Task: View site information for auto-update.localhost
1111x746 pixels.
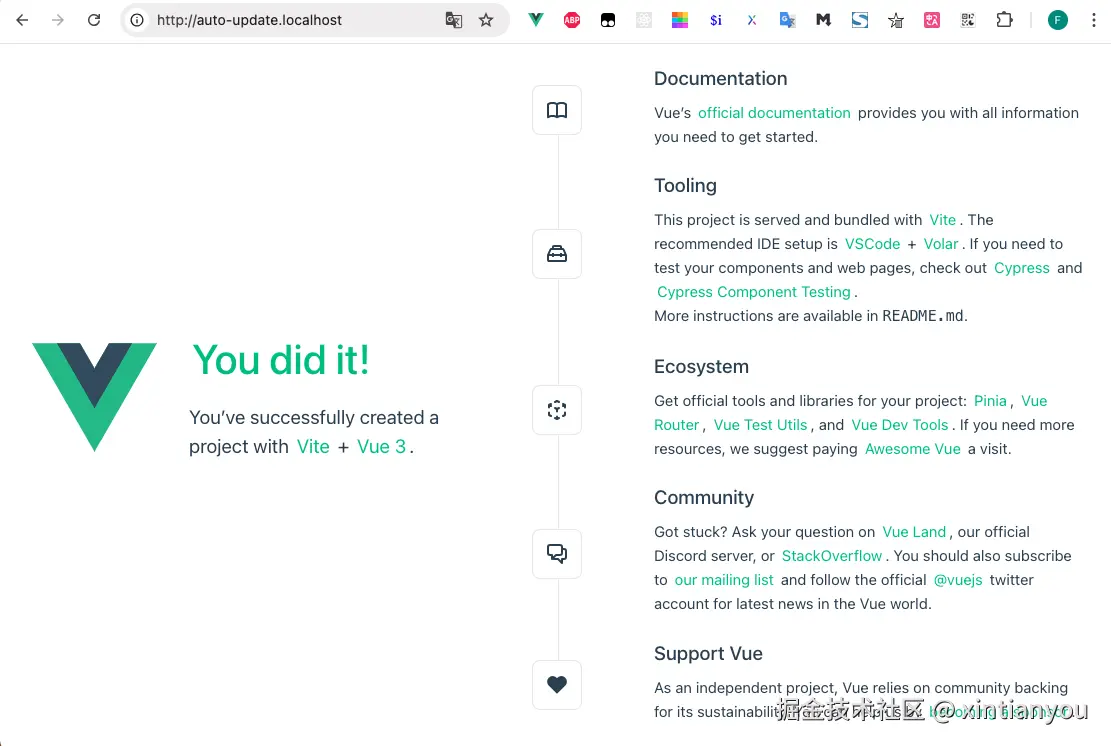Action: tap(138, 20)
